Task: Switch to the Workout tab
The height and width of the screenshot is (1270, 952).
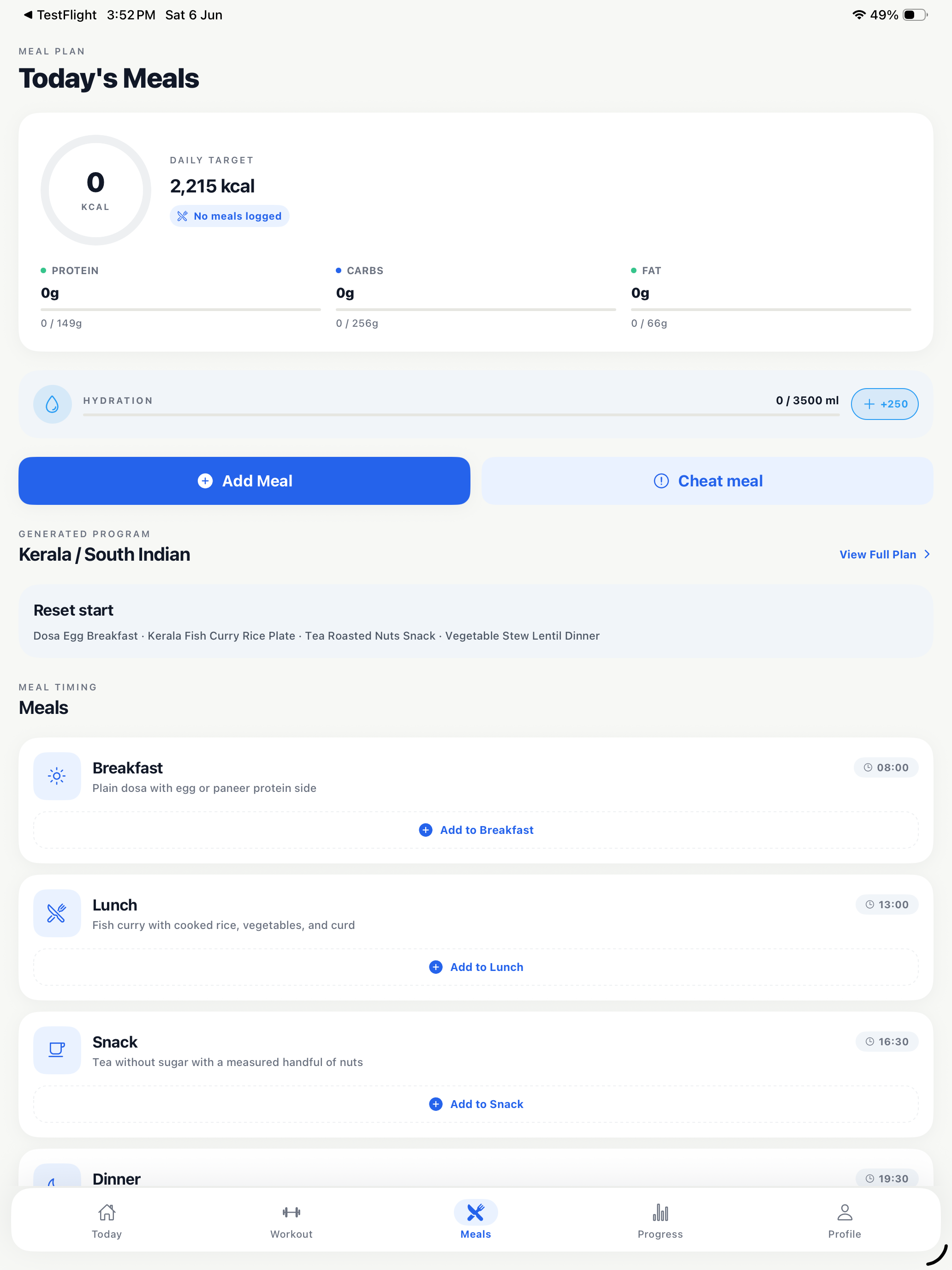Action: pyautogui.click(x=292, y=1222)
